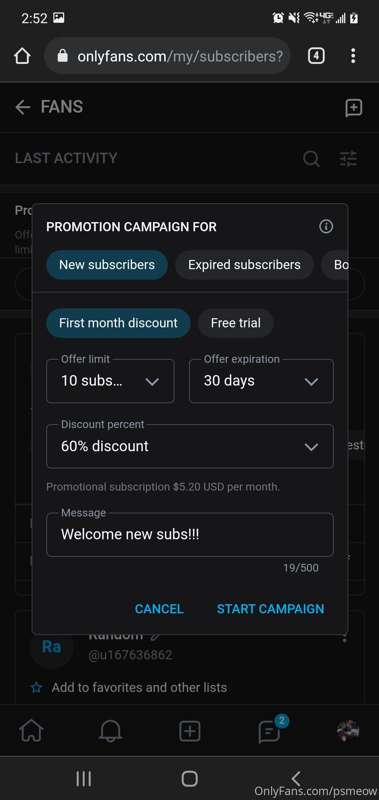The height and width of the screenshot is (800, 379).
Task: Open the new message icon beside FANS
Action: click(x=353, y=108)
